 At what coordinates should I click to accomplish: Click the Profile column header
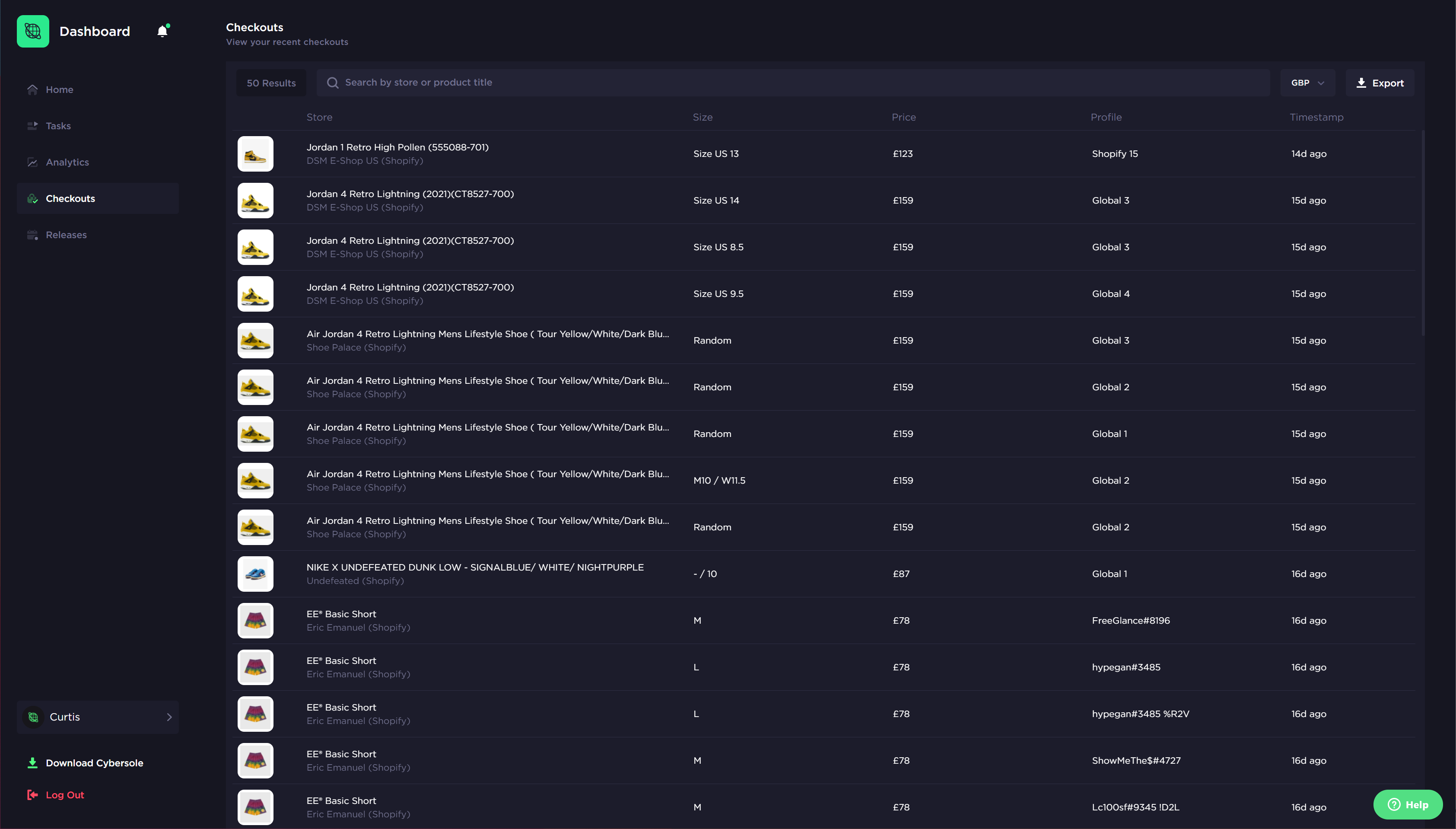pos(1106,117)
